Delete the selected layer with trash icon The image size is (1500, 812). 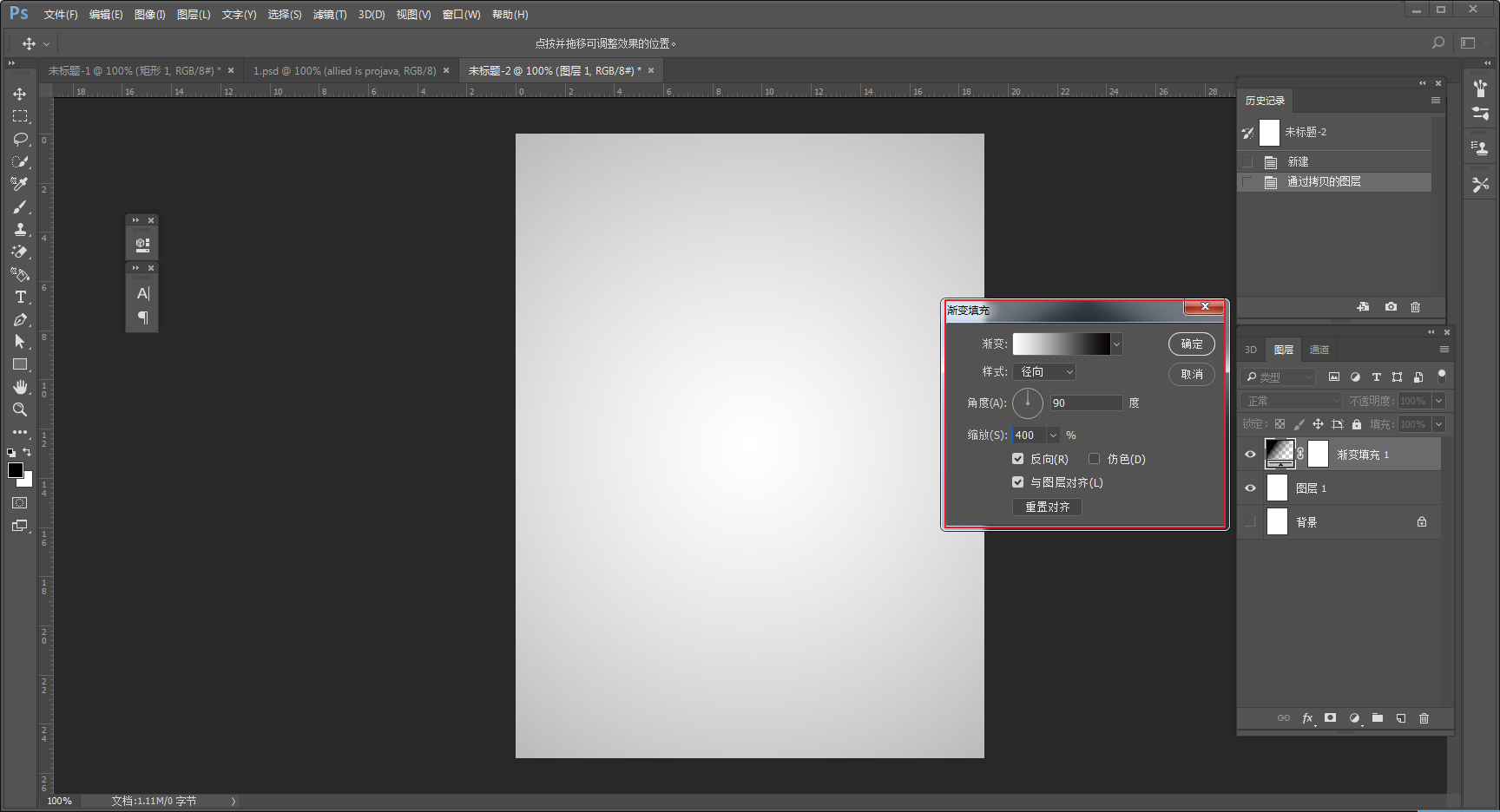tap(1424, 718)
